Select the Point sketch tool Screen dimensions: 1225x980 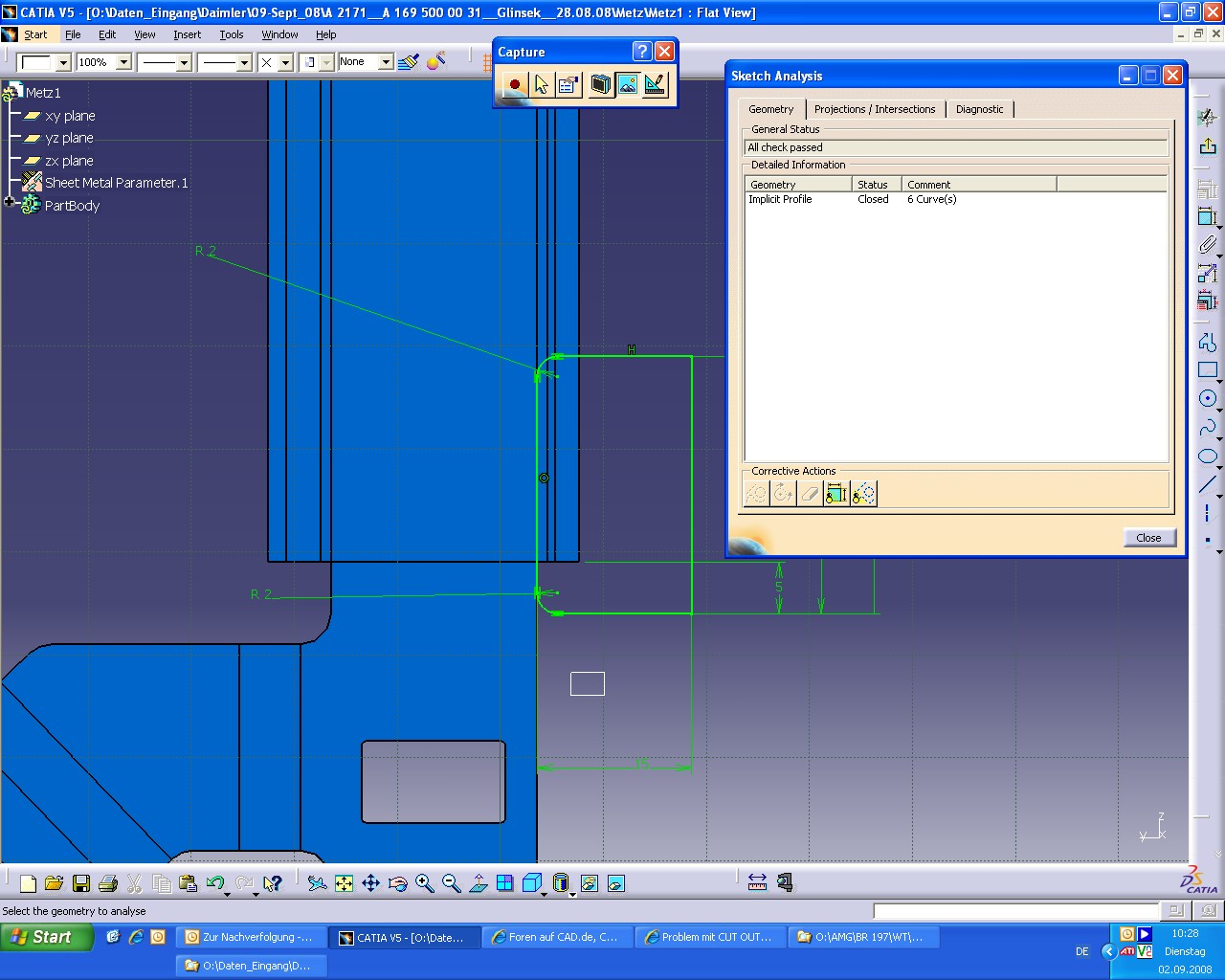pos(1208,541)
